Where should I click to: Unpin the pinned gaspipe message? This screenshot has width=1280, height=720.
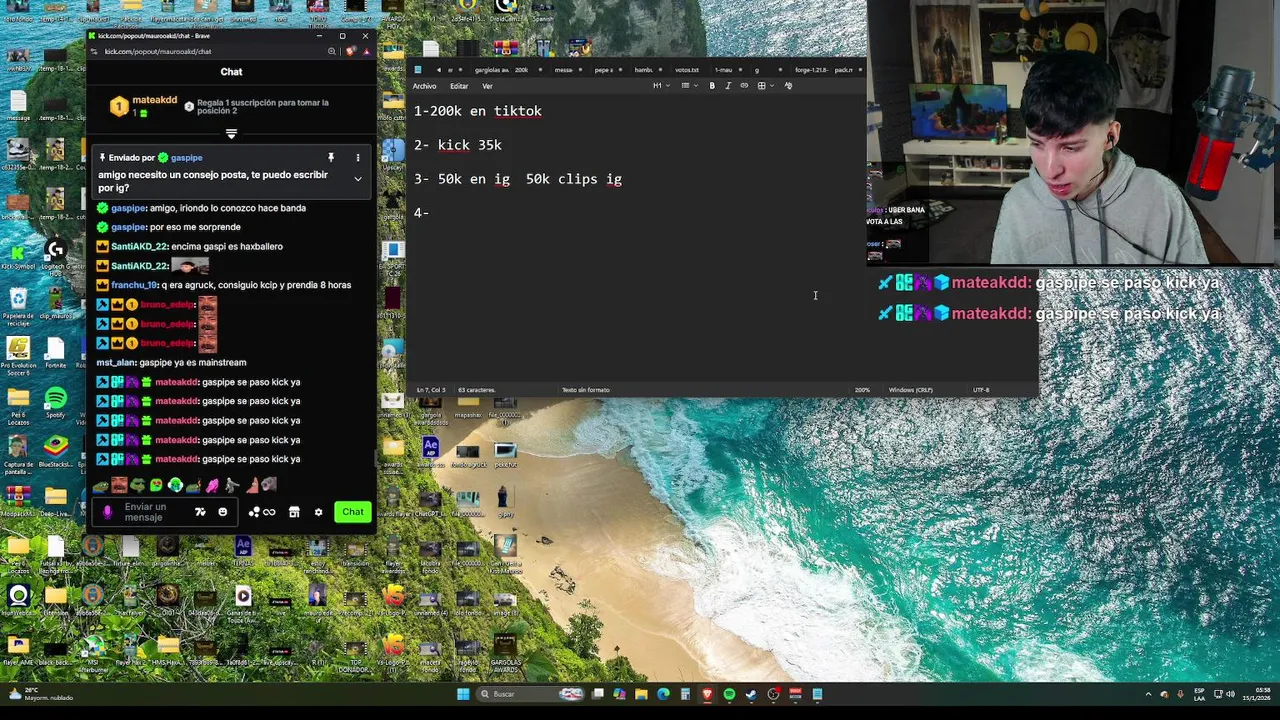click(x=330, y=158)
